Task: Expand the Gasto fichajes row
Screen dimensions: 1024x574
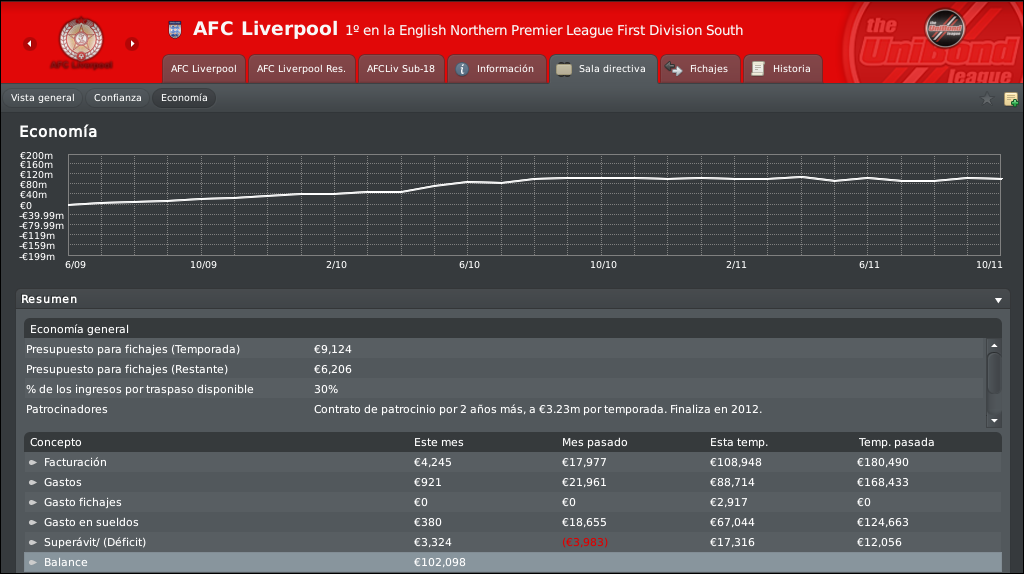Action: coord(33,503)
